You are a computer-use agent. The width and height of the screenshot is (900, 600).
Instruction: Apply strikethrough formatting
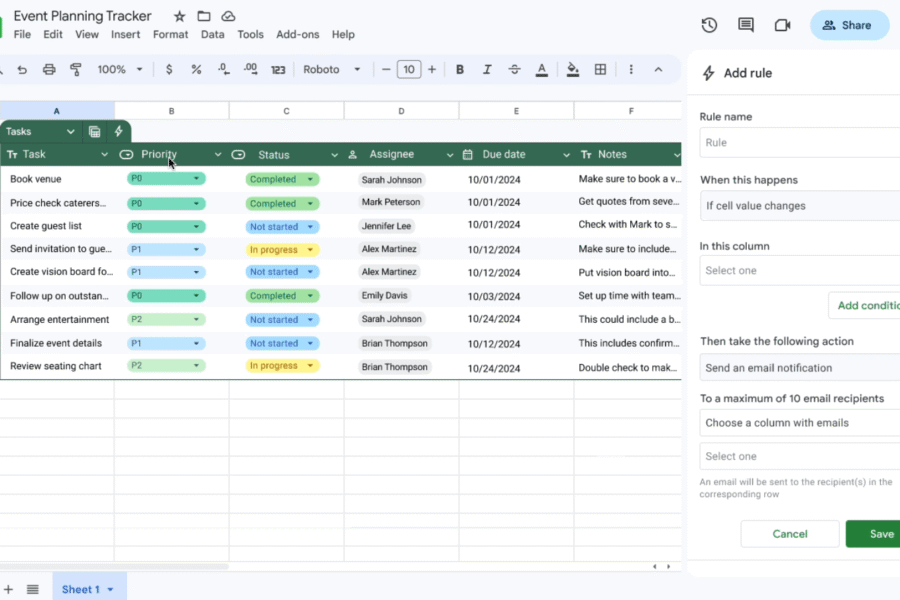coord(514,69)
